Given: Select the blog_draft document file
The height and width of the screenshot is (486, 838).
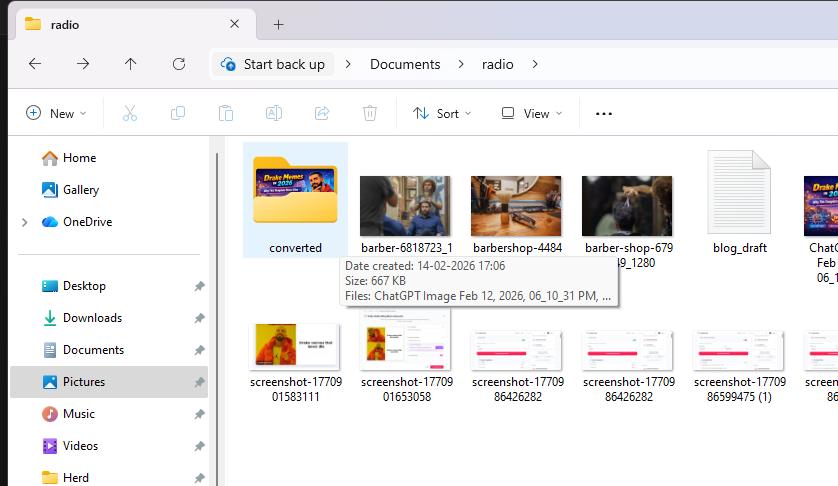Looking at the screenshot, I should pos(739,192).
